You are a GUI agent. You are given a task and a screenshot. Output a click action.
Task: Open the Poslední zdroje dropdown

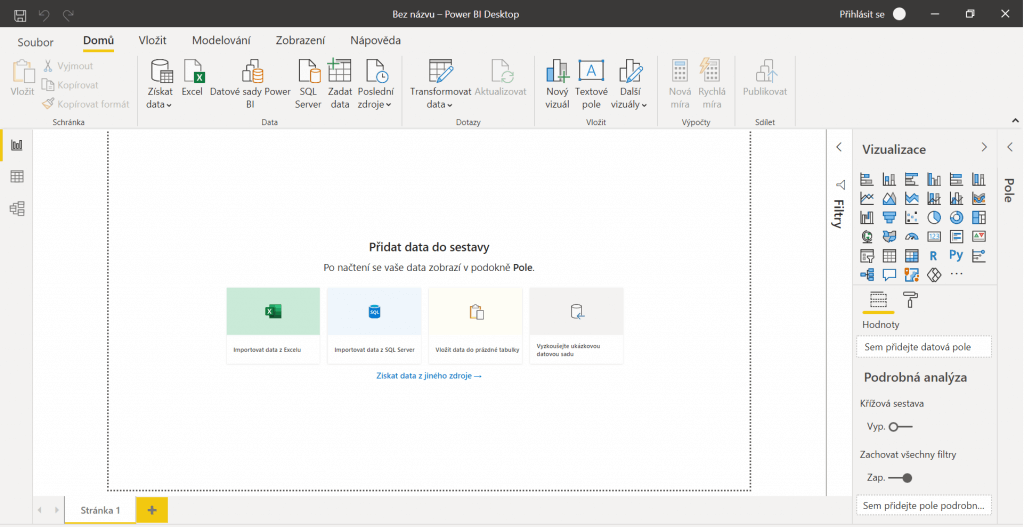376,104
